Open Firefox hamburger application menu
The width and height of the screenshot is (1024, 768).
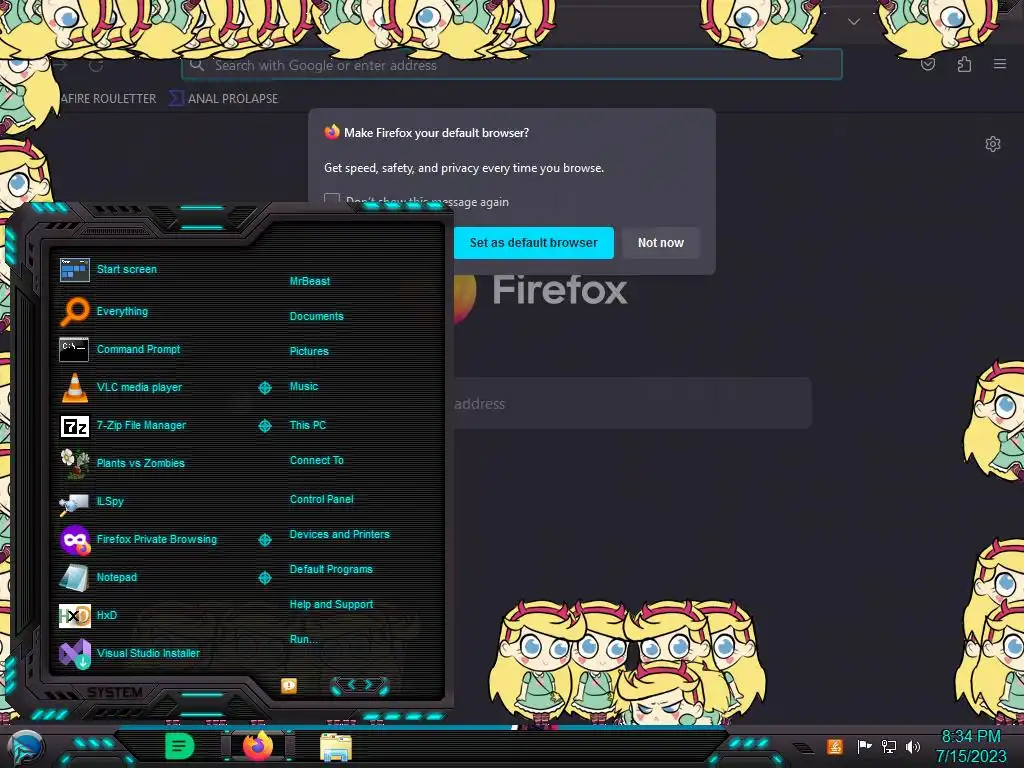(x=1000, y=64)
